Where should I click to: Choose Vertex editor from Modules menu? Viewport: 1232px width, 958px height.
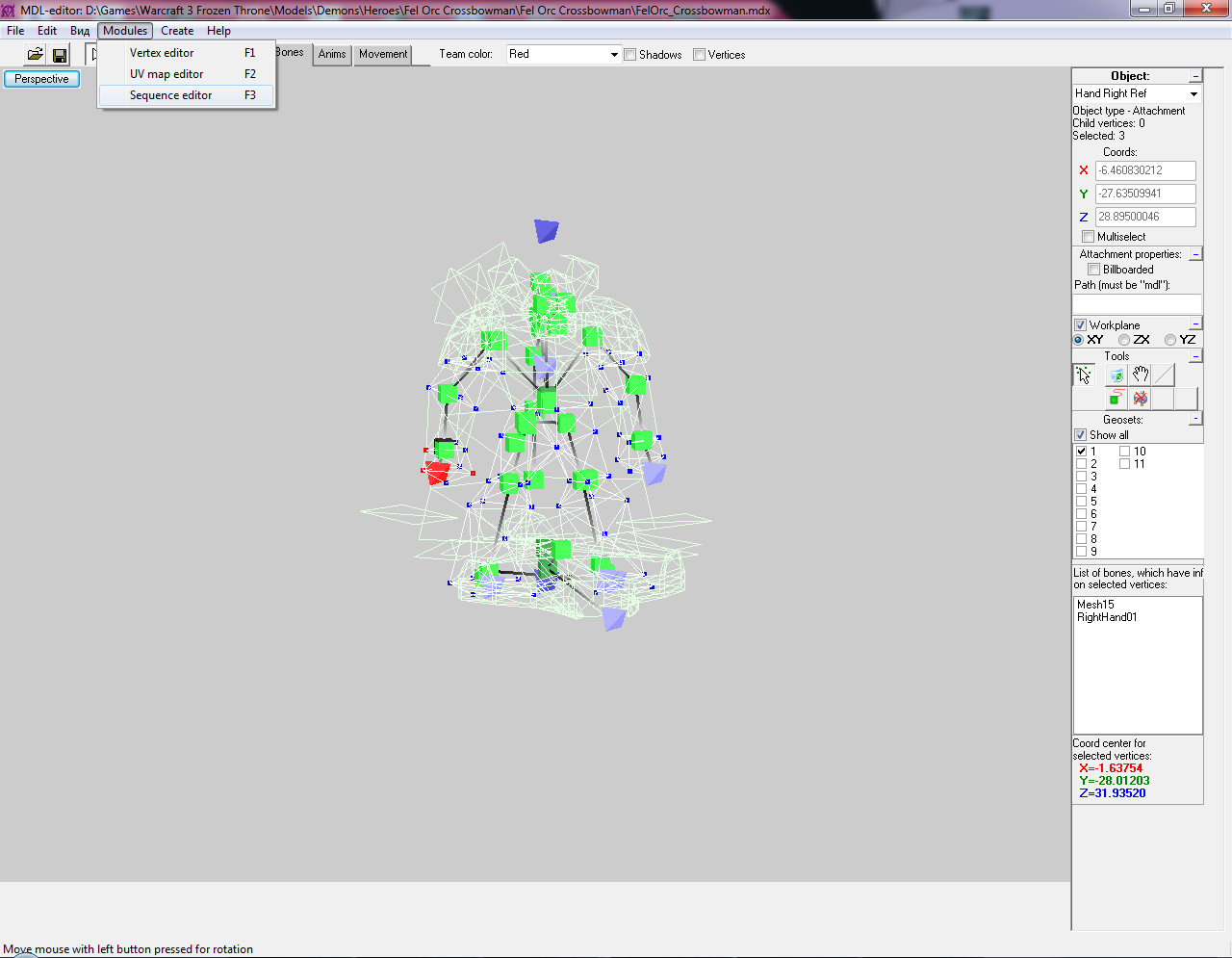click(x=187, y=53)
